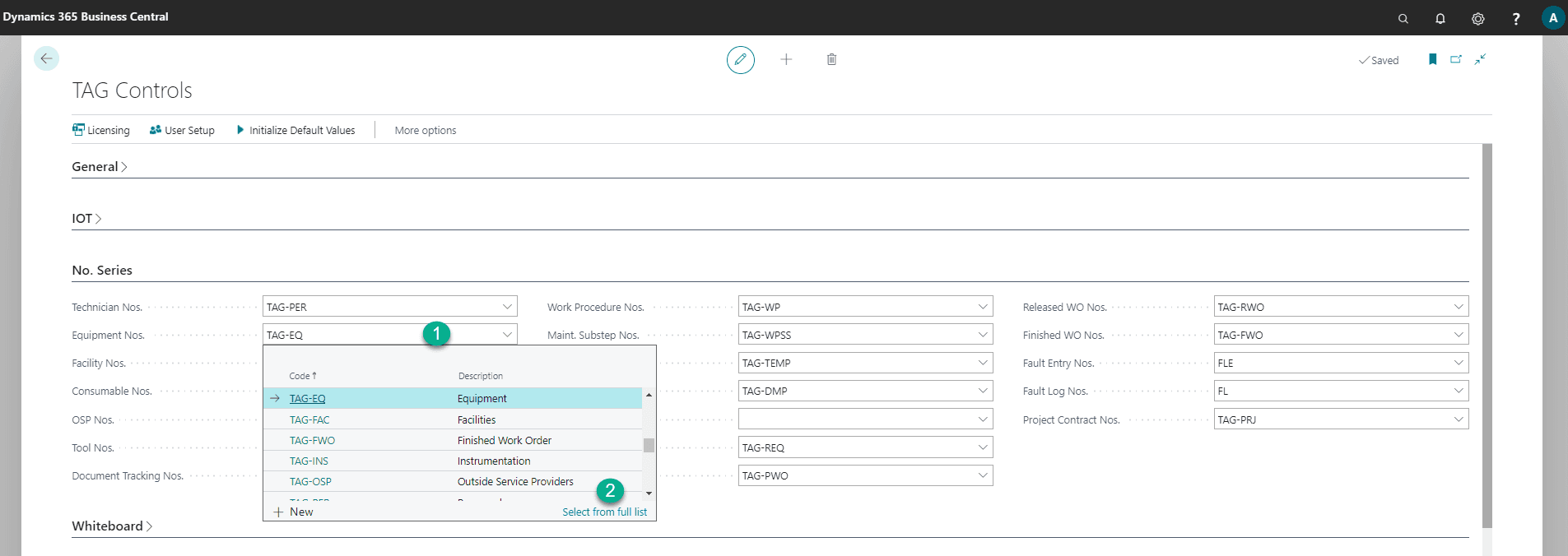1568x556 pixels.
Task: Click the TAG Controls page title
Action: [132, 90]
